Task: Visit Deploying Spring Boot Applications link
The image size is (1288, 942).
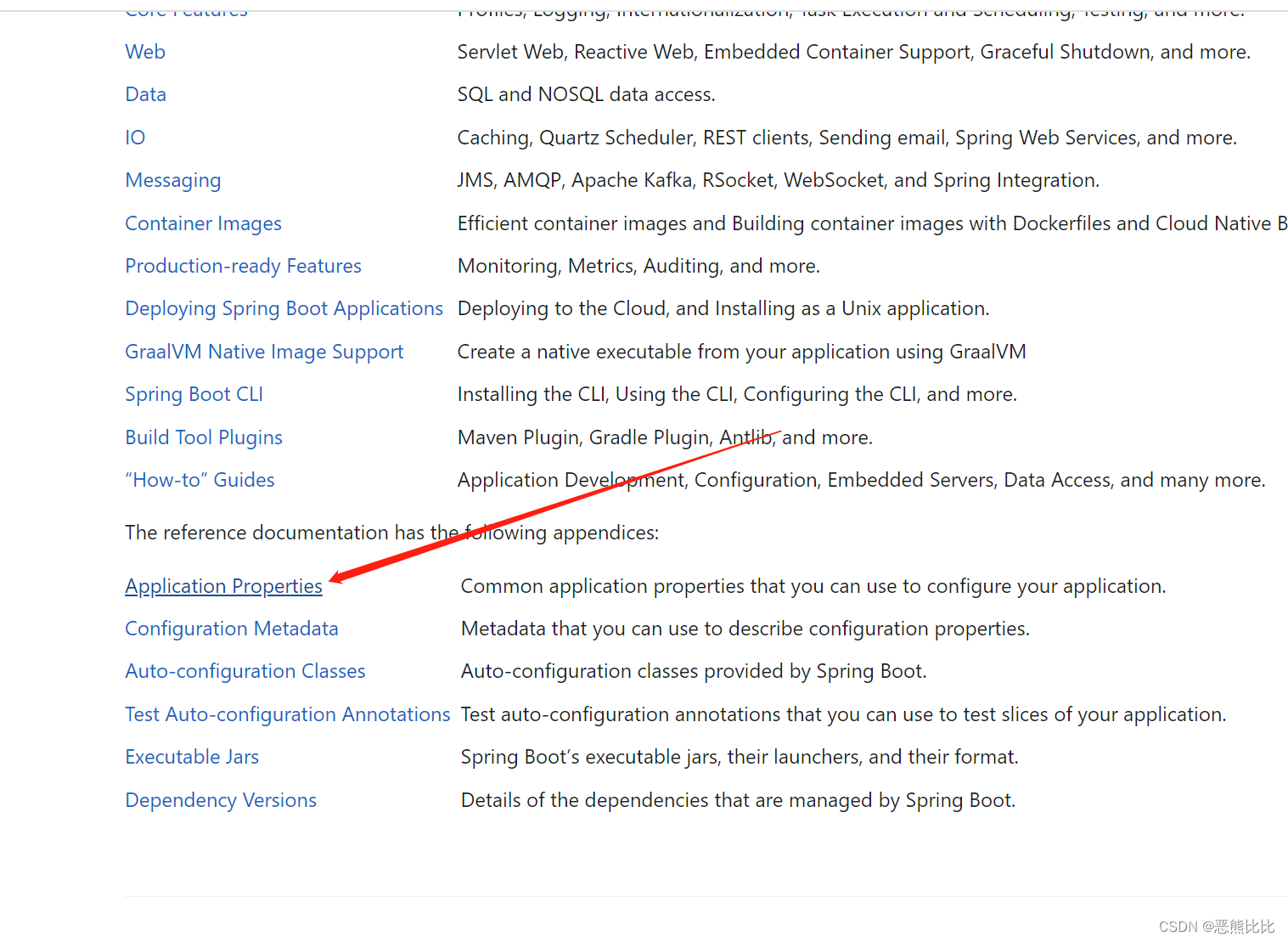Action: tap(284, 308)
